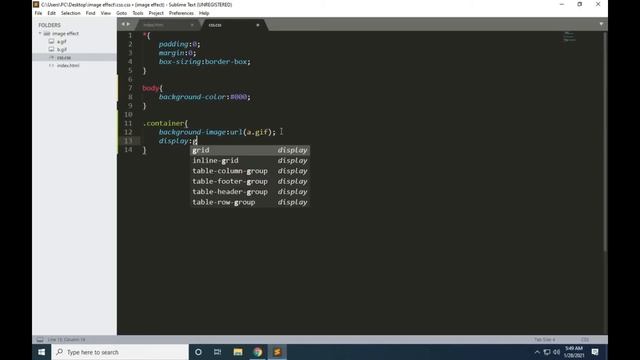This screenshot has height=360, width=640.
Task: Open network icon in the tray
Action: coord(547,352)
